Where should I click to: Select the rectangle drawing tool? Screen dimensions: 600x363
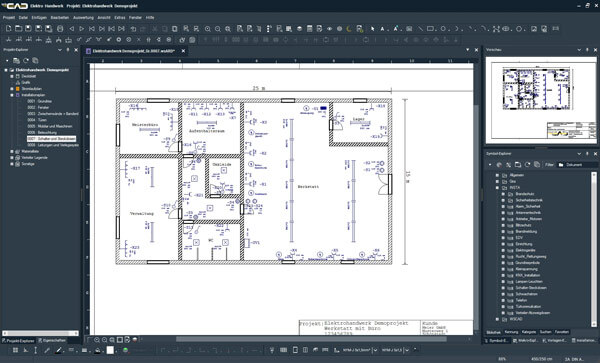[430, 29]
